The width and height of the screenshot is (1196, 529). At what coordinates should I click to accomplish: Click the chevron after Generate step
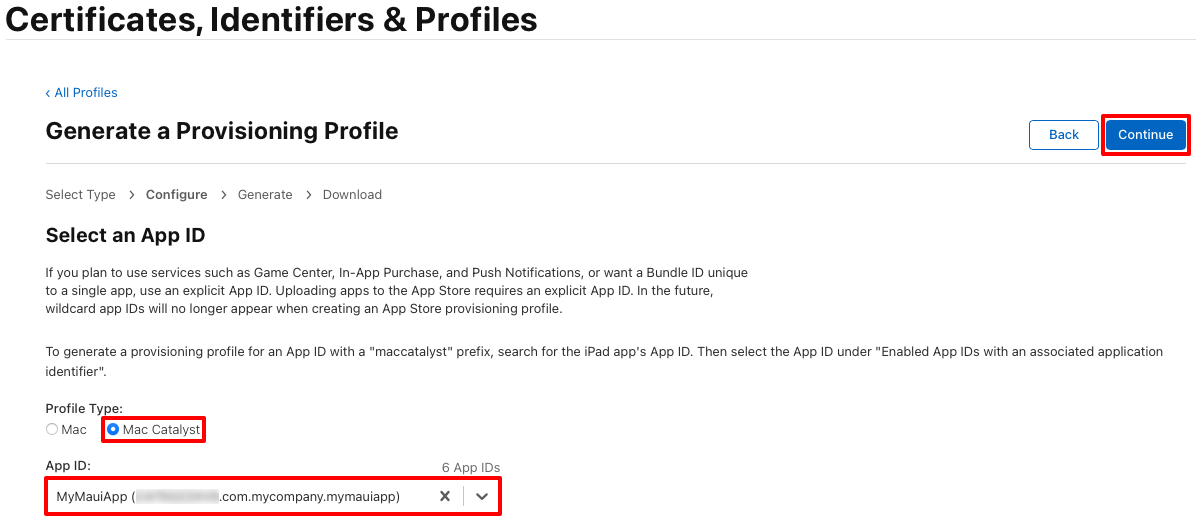tap(308, 195)
